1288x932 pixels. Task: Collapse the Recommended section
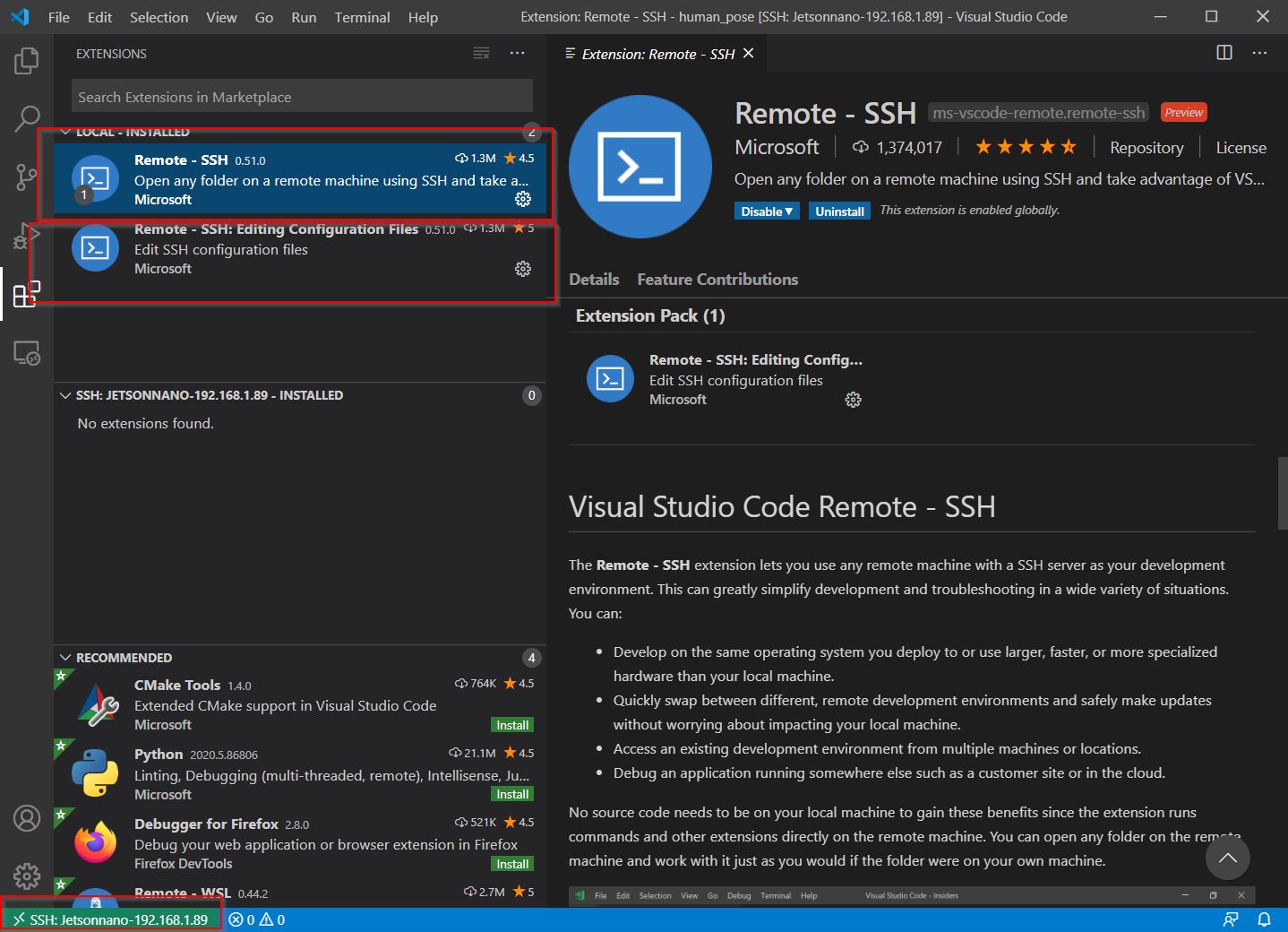pos(65,658)
